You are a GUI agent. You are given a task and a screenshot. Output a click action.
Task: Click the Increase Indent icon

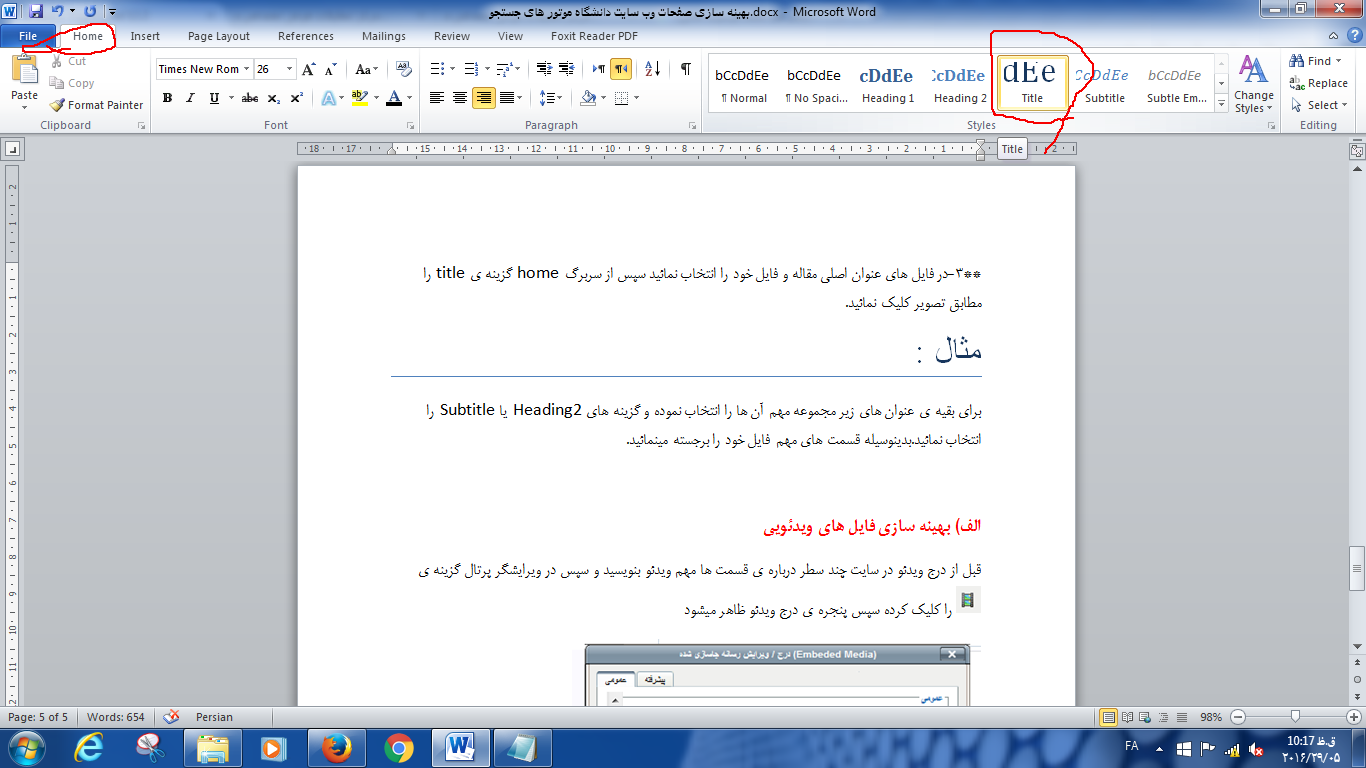tap(567, 69)
